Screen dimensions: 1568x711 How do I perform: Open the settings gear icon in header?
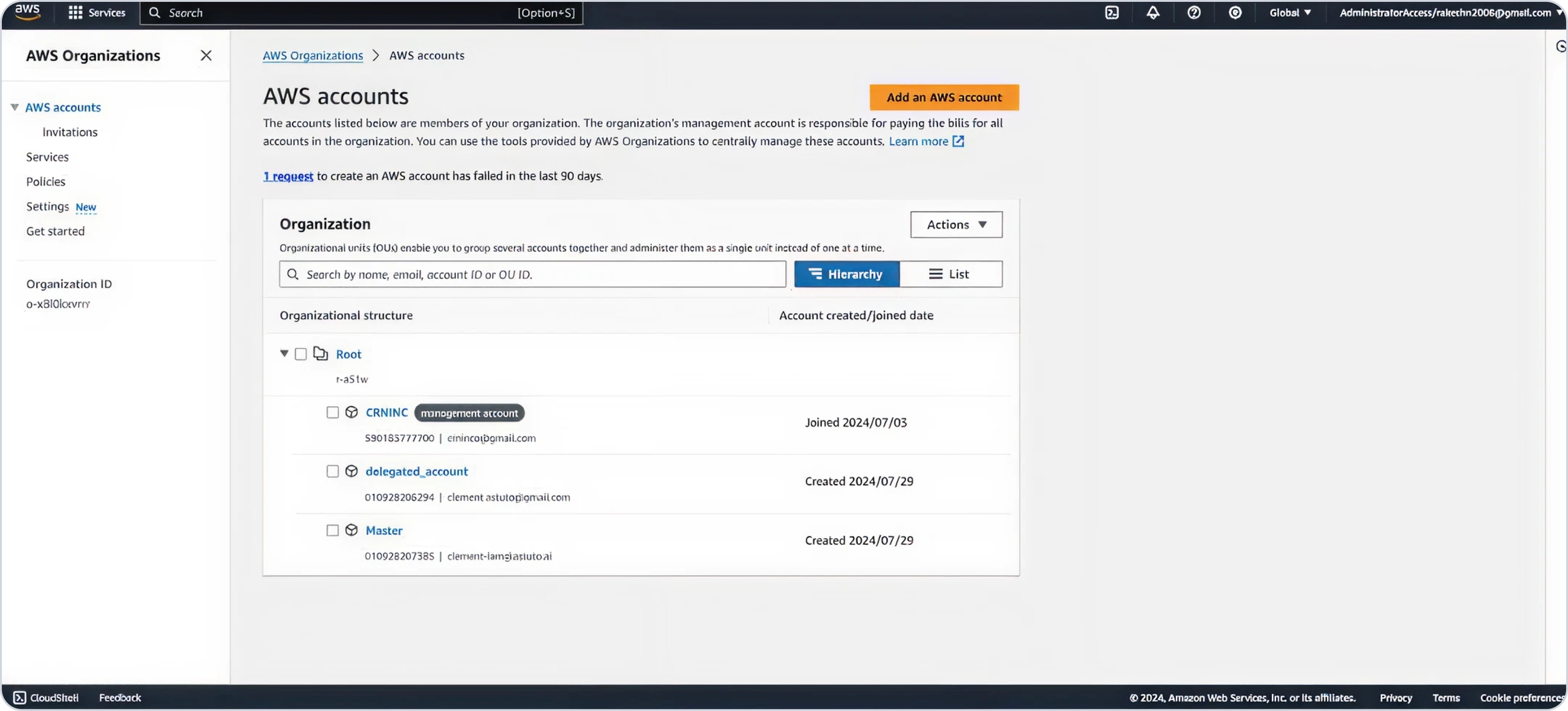tap(1235, 13)
